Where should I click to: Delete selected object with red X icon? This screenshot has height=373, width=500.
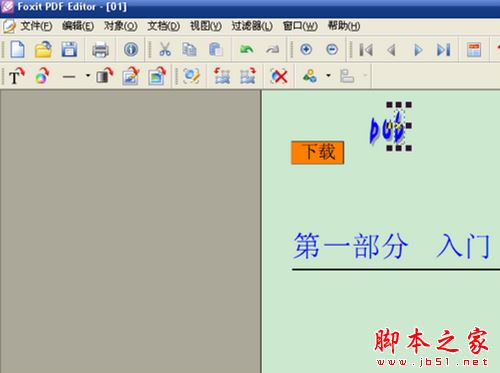coord(279,76)
